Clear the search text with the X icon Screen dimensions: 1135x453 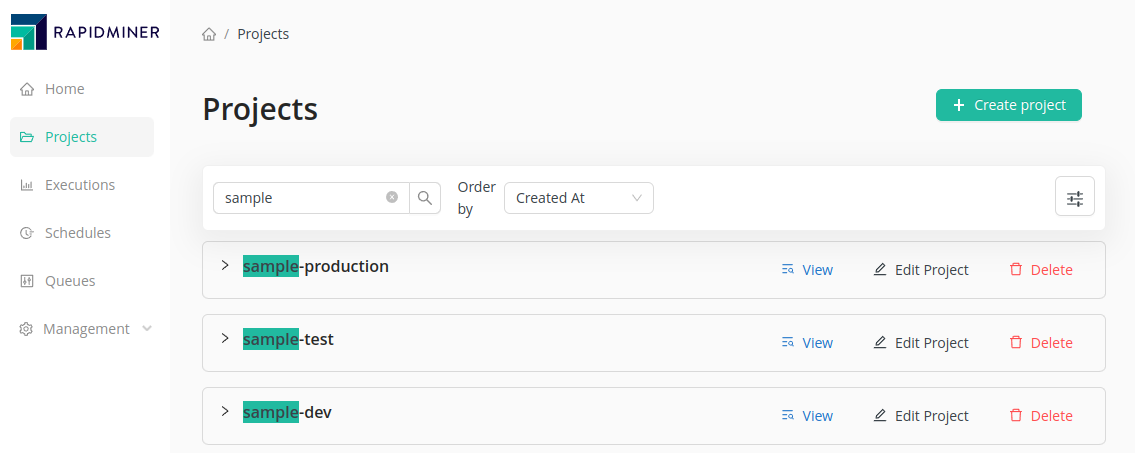pyautogui.click(x=392, y=198)
